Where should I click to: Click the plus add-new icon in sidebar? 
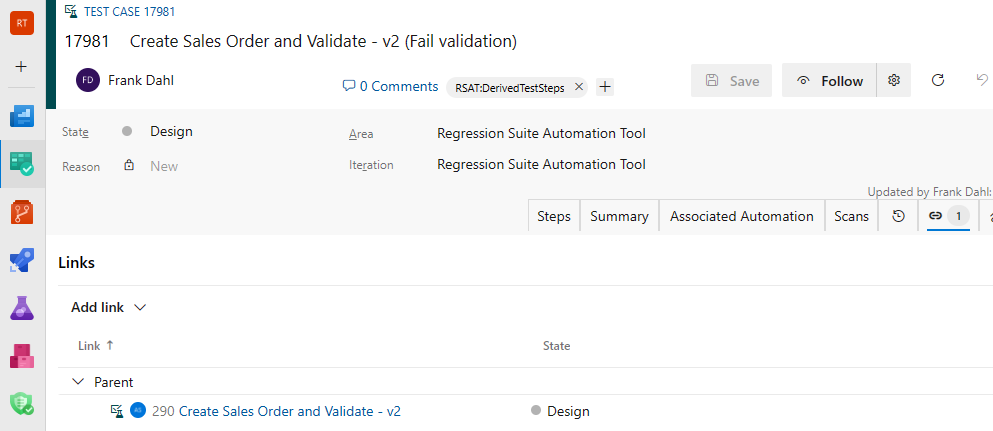[22, 66]
